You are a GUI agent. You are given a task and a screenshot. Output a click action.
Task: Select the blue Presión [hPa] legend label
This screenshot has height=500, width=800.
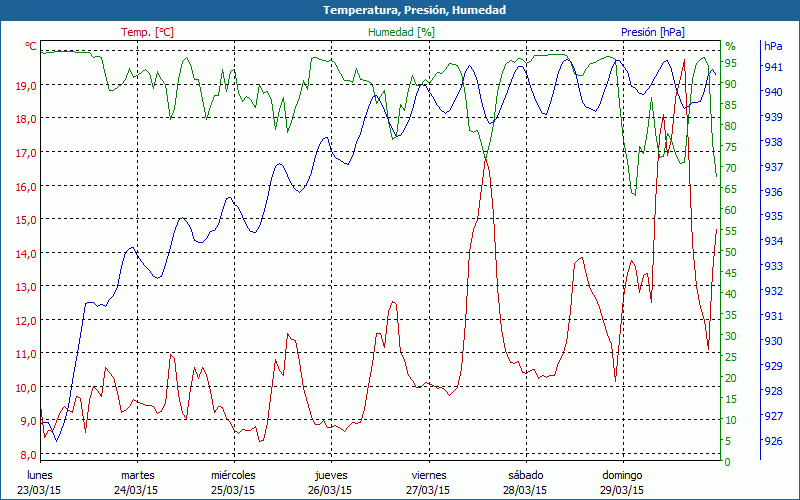(x=653, y=32)
